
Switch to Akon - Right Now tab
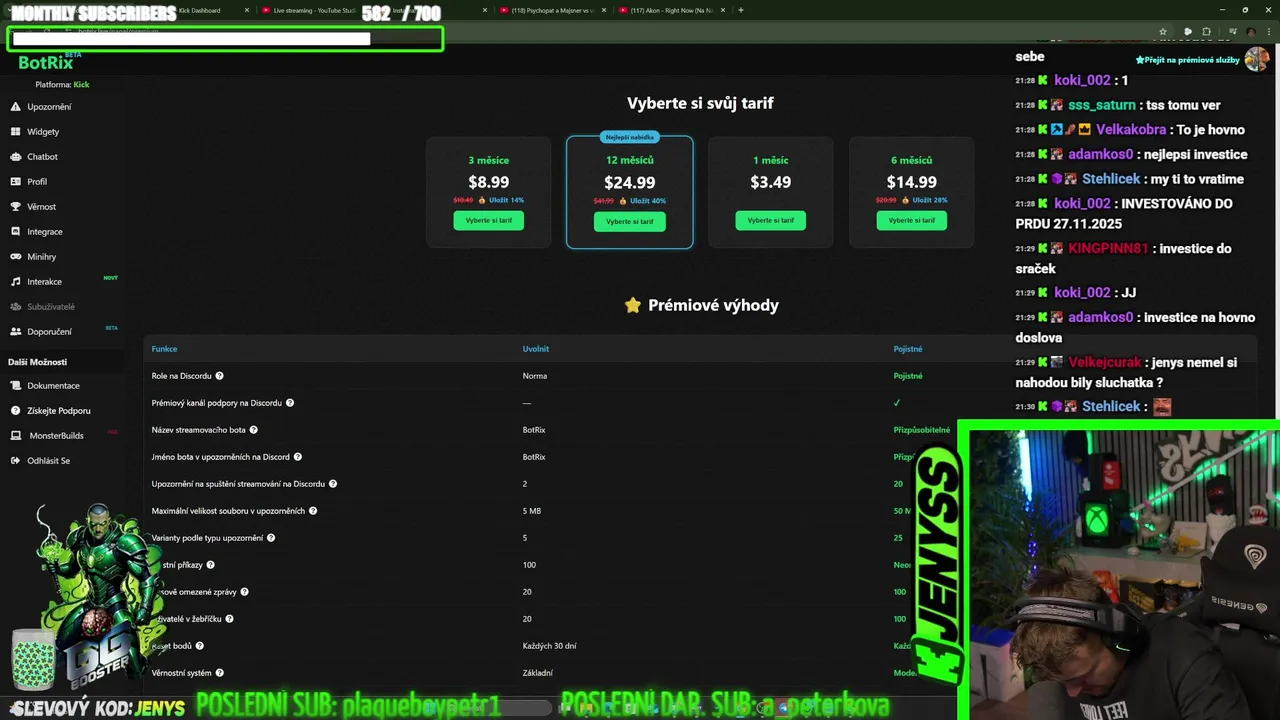[672, 10]
